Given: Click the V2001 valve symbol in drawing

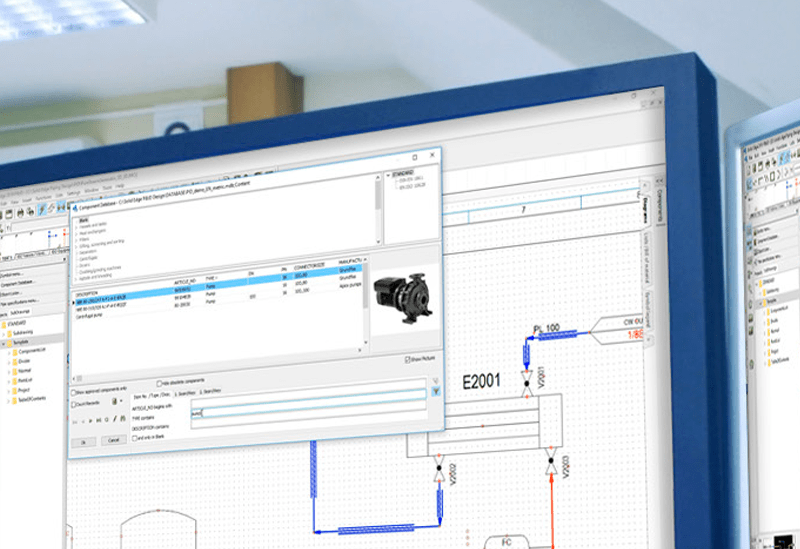Looking at the screenshot, I should coord(527,384).
